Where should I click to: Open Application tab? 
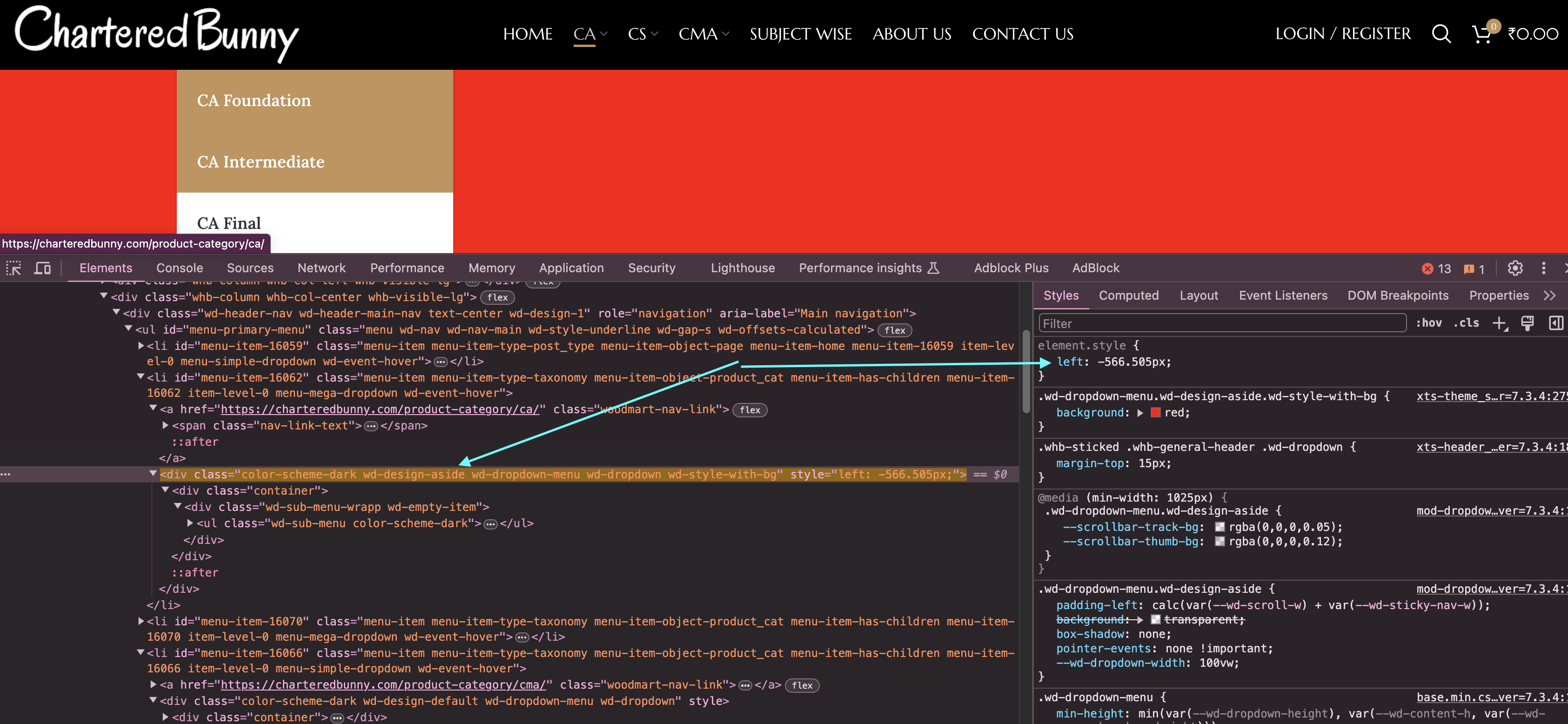(x=571, y=268)
